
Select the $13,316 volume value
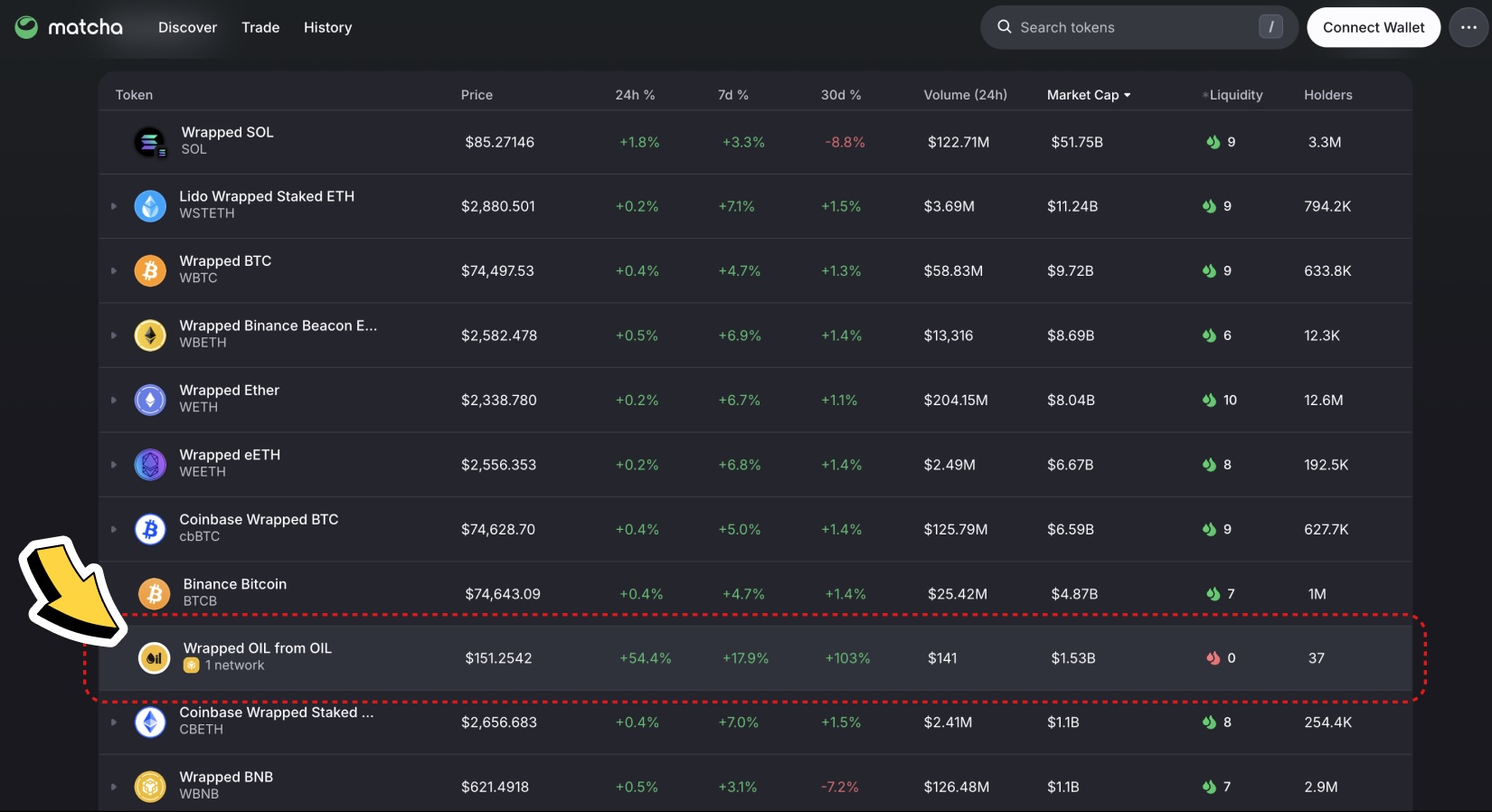tap(949, 335)
